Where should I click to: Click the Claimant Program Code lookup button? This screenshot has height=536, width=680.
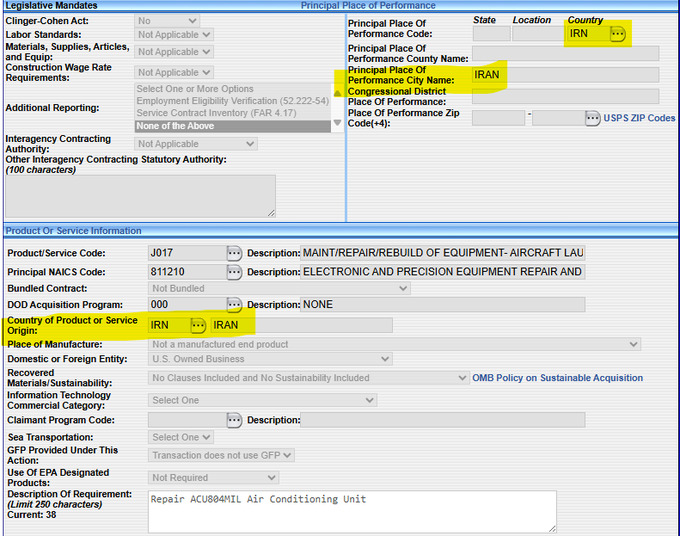point(234,420)
